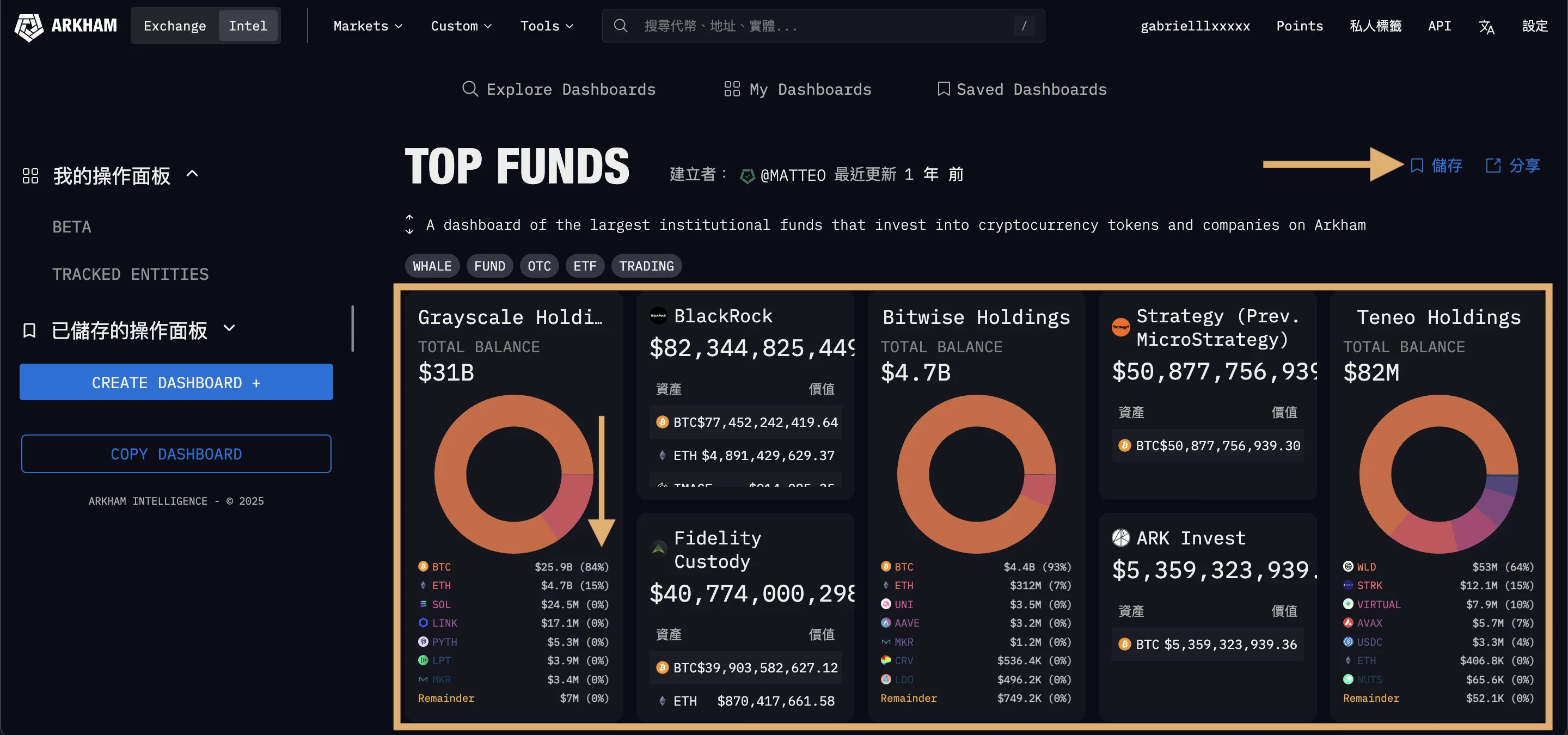Click the Explore Dashboards magnifier icon
1568x735 pixels.
tap(470, 89)
